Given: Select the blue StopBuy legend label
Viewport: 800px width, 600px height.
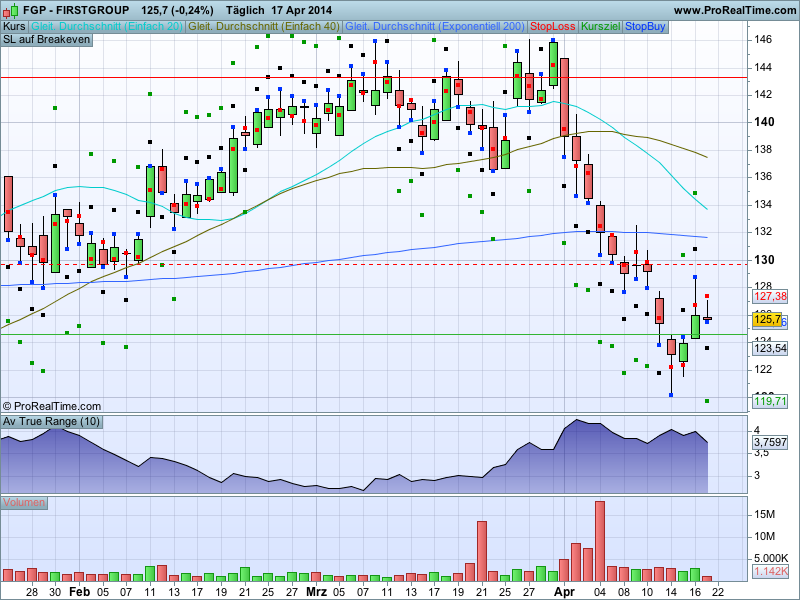Looking at the screenshot, I should point(645,25).
